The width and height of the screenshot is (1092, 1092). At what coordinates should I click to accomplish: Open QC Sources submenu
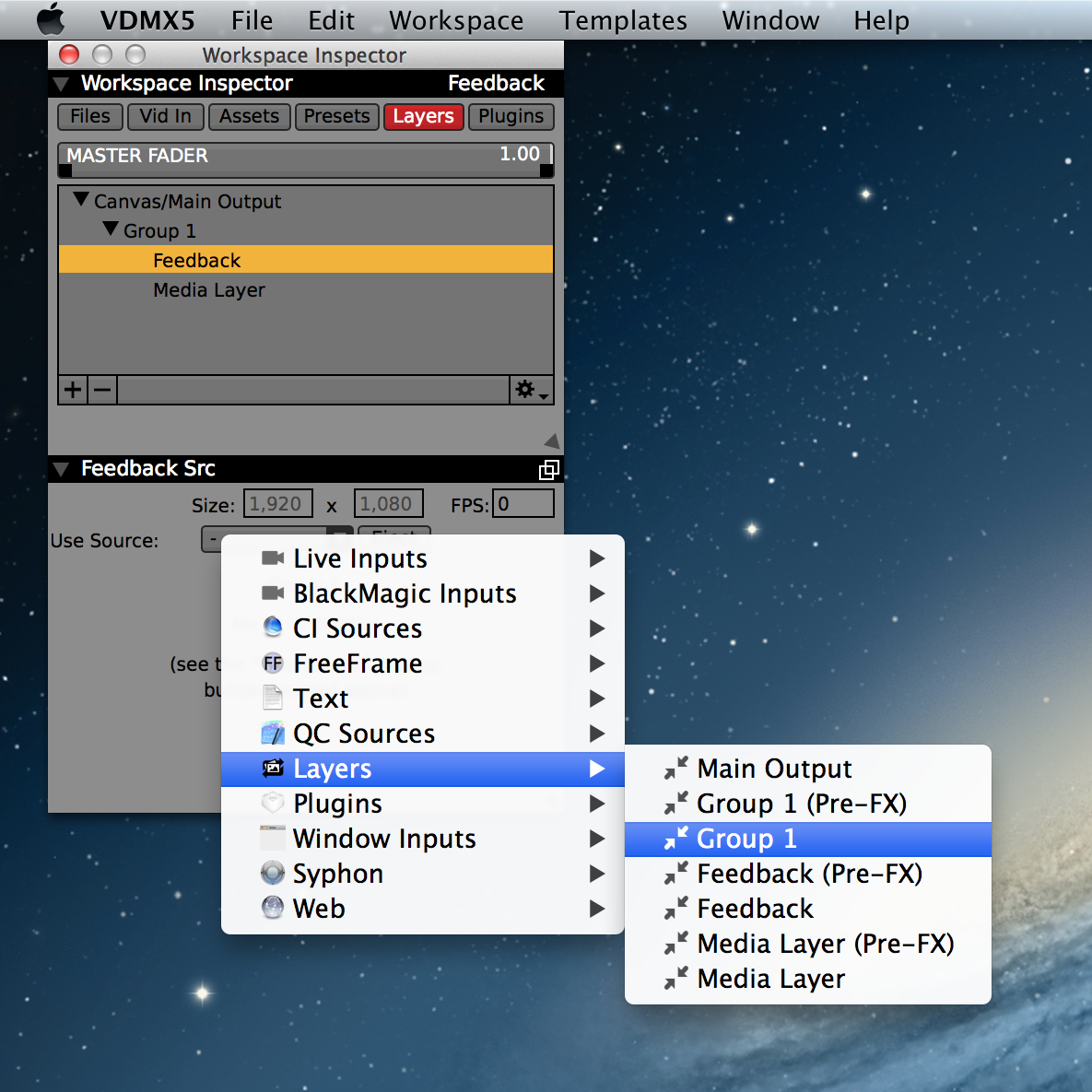tap(422, 734)
